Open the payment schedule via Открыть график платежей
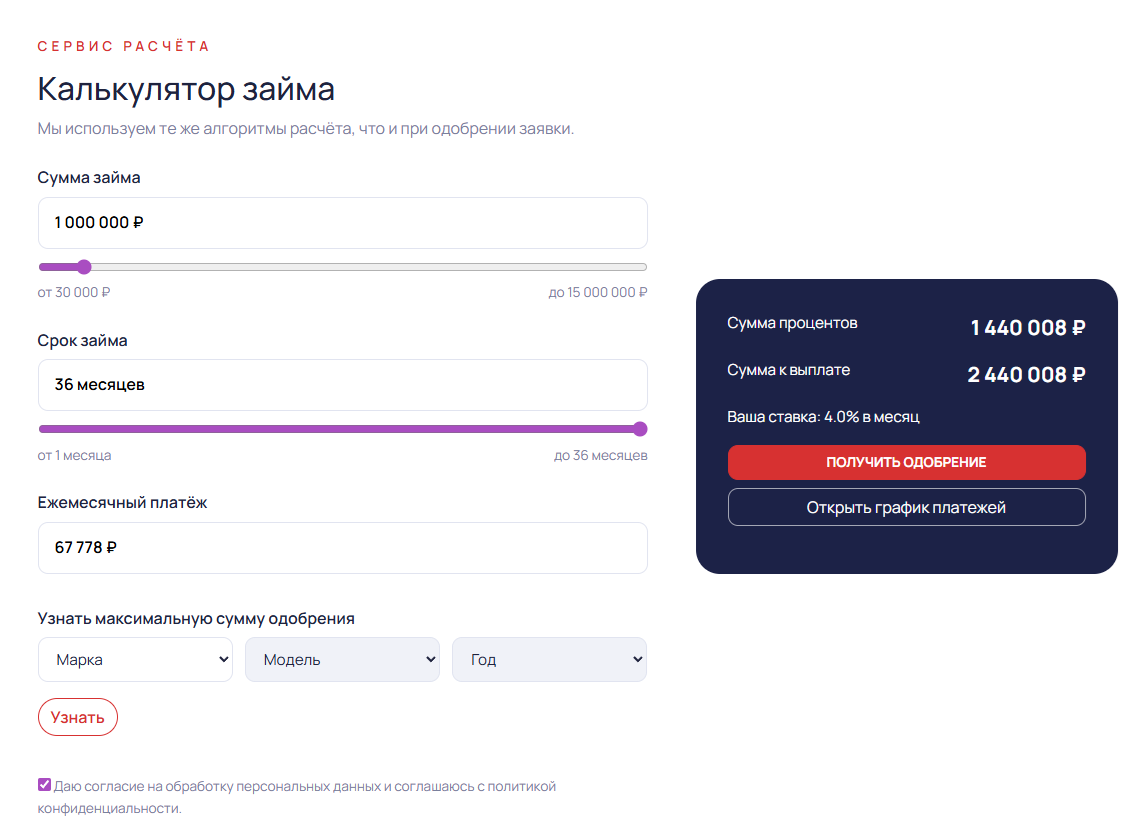This screenshot has width=1140, height=839. click(x=906, y=507)
